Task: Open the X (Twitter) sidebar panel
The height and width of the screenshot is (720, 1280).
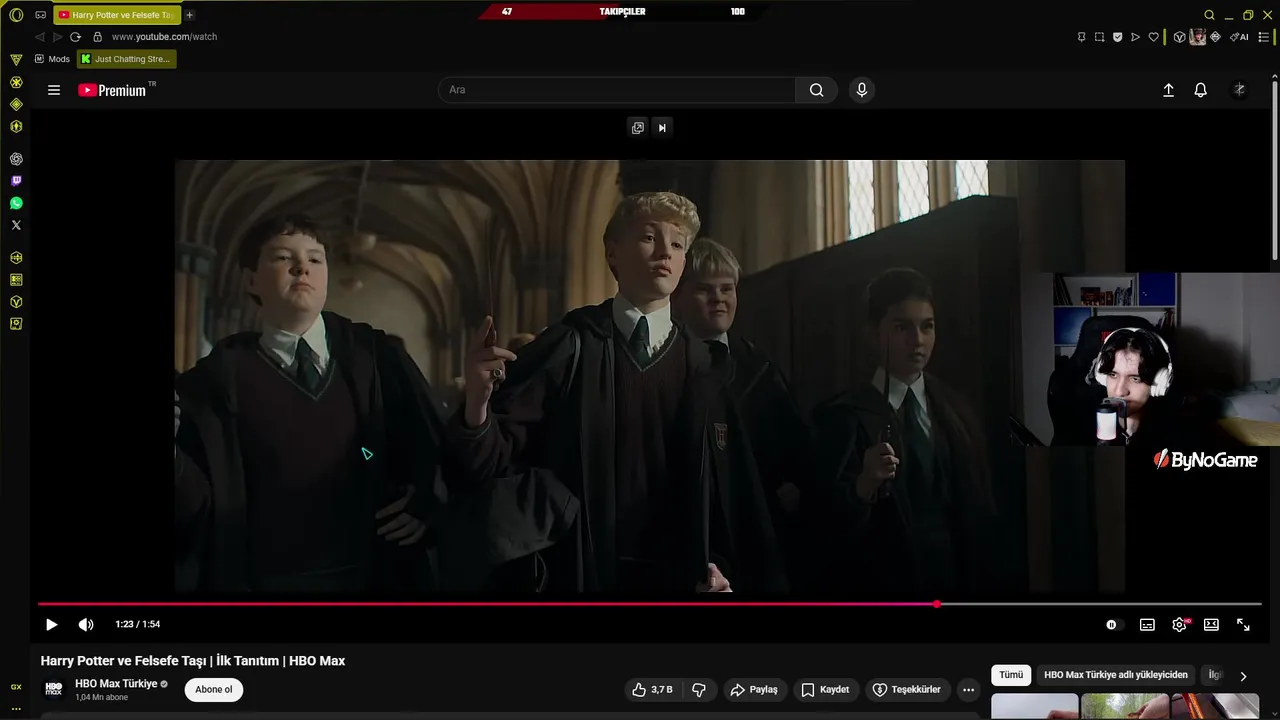Action: [16, 225]
